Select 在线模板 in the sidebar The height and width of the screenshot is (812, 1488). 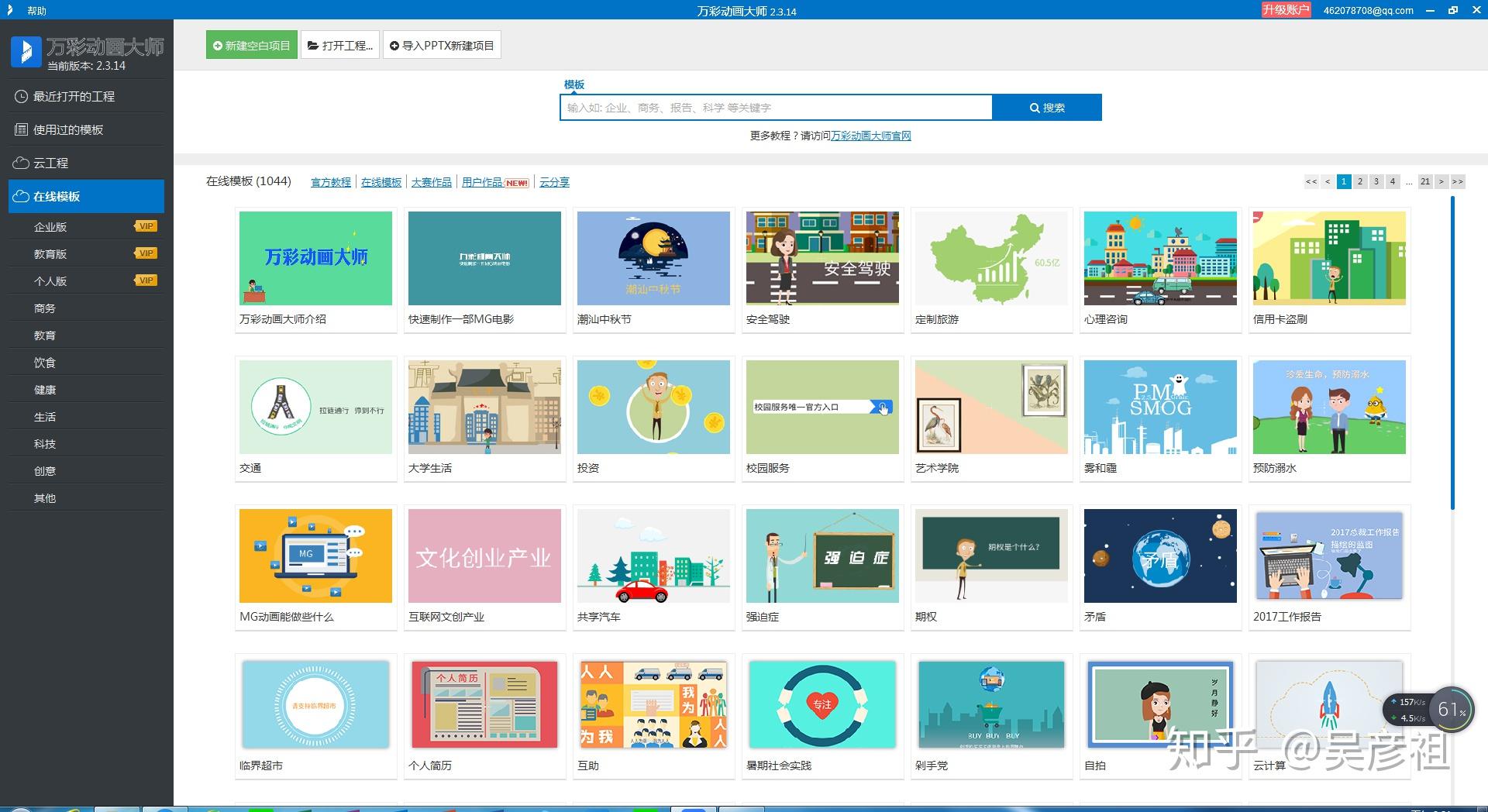[86, 196]
